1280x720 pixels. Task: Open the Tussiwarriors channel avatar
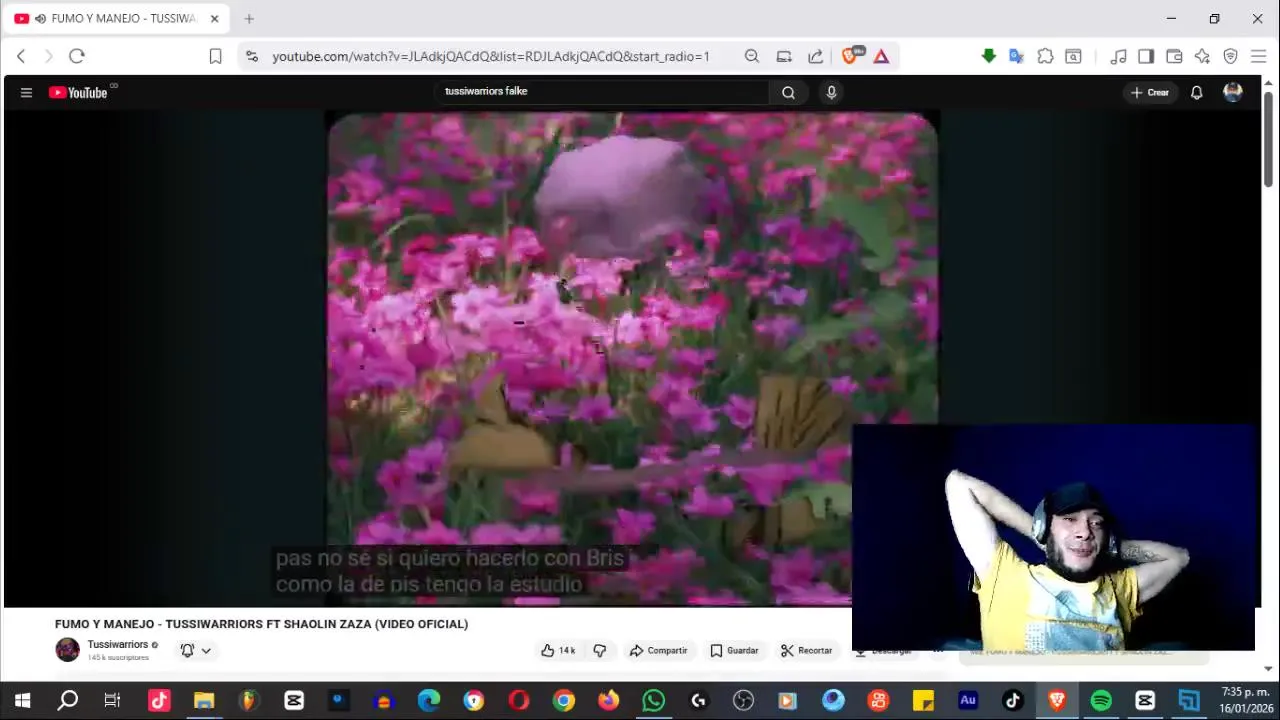[x=67, y=650]
